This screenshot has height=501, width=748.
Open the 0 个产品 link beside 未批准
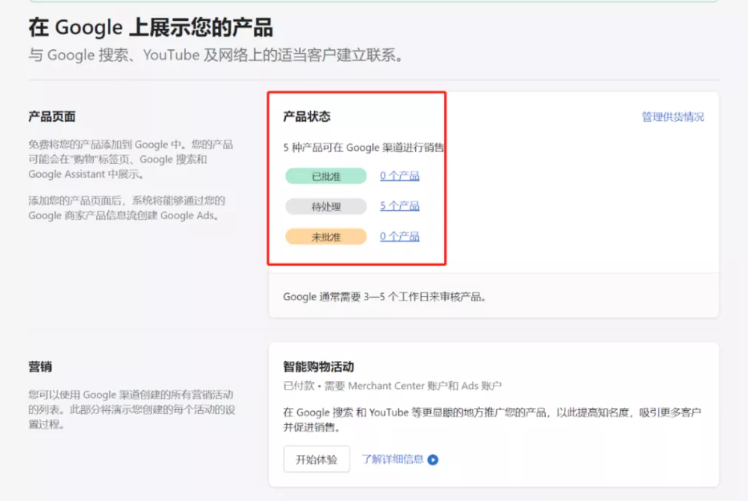pos(400,237)
